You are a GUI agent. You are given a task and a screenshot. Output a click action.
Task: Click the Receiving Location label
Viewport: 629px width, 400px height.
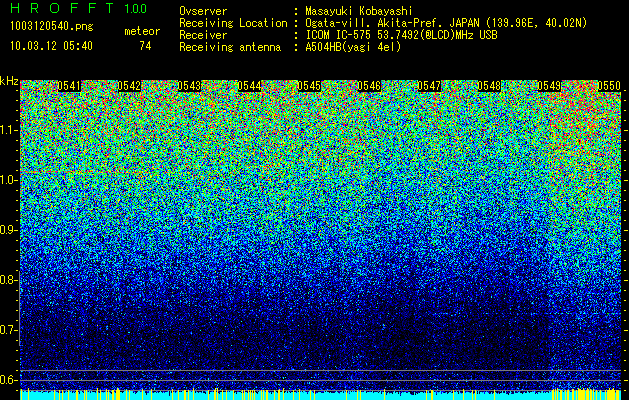click(x=233, y=23)
